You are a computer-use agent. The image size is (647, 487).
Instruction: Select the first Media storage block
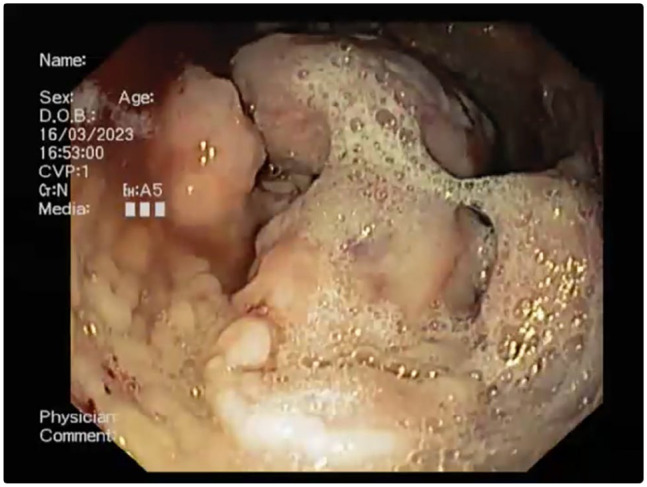point(129,210)
